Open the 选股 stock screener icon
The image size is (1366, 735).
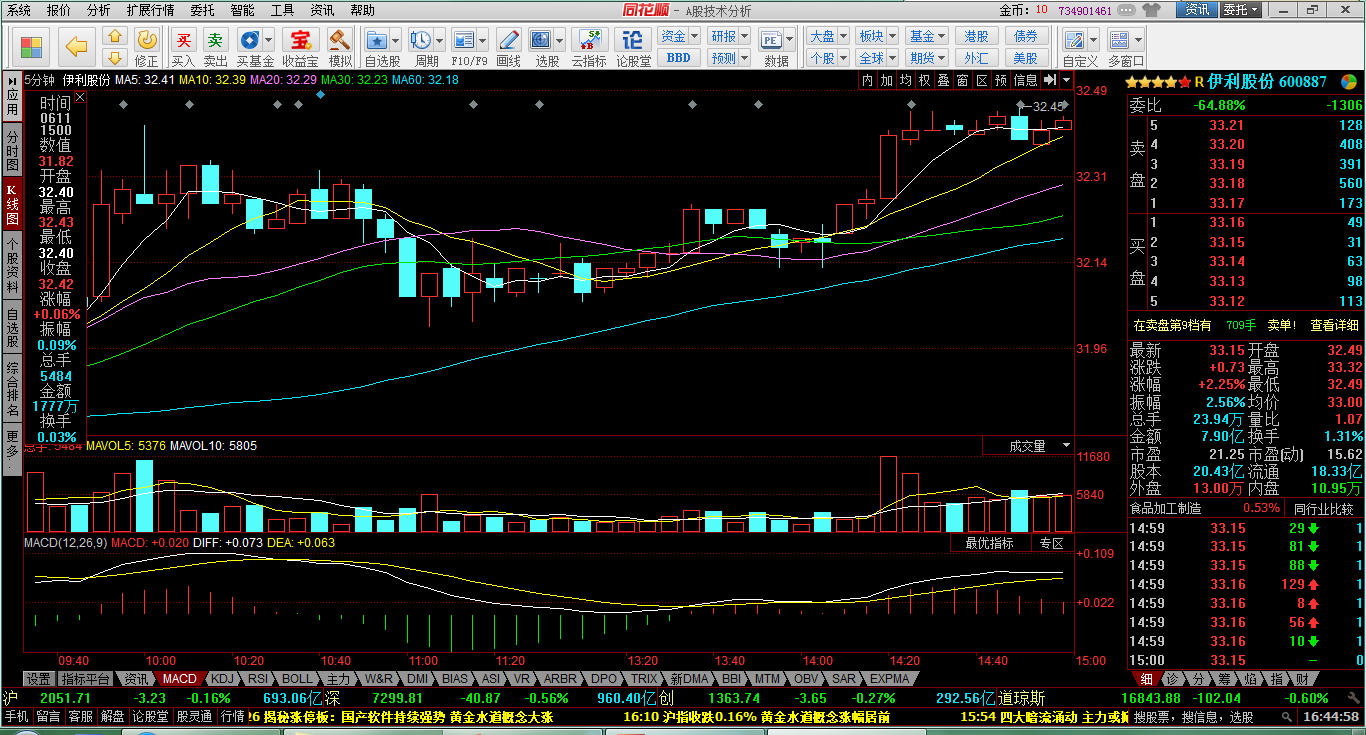point(541,40)
